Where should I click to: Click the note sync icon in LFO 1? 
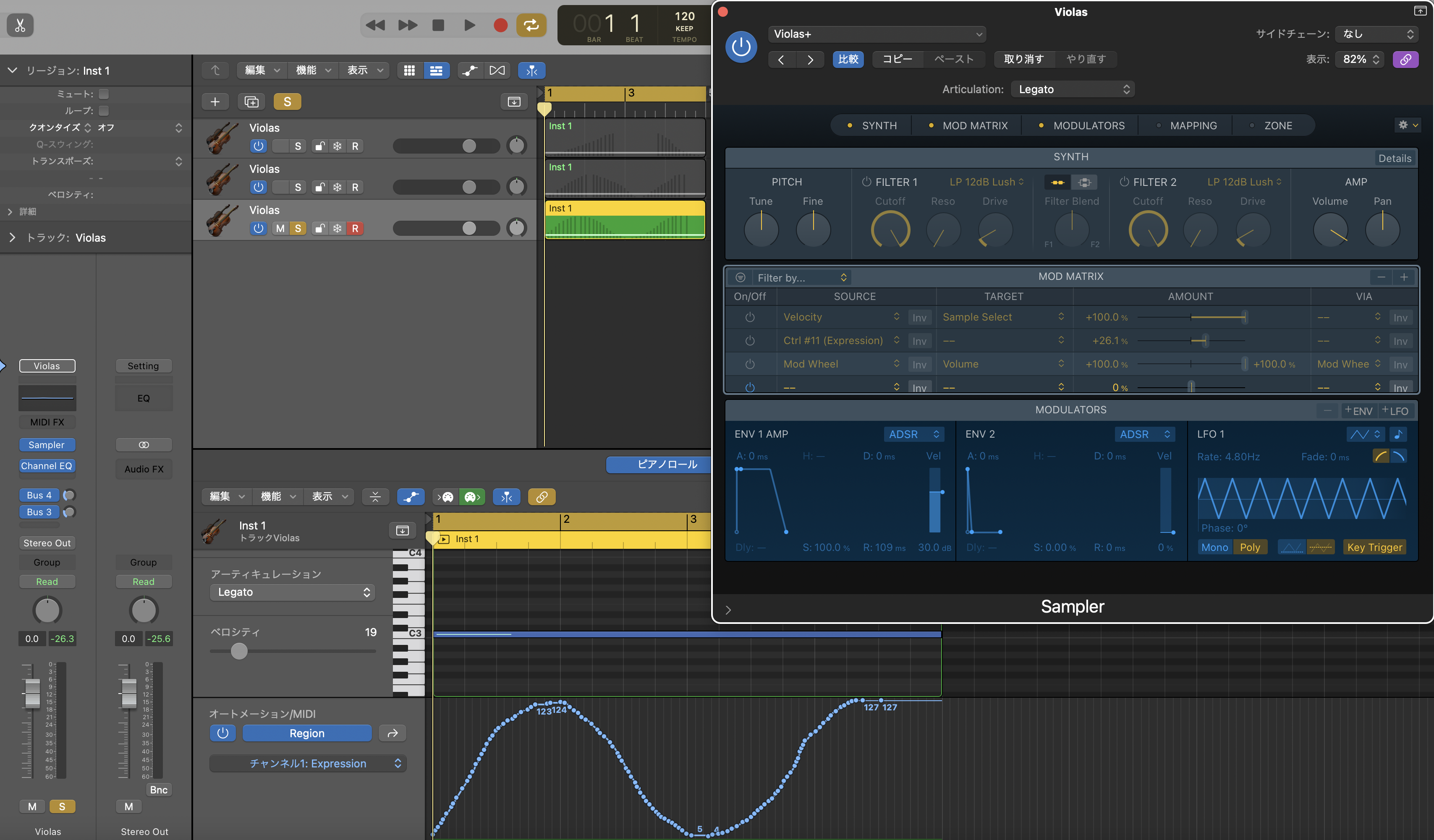coord(1398,435)
